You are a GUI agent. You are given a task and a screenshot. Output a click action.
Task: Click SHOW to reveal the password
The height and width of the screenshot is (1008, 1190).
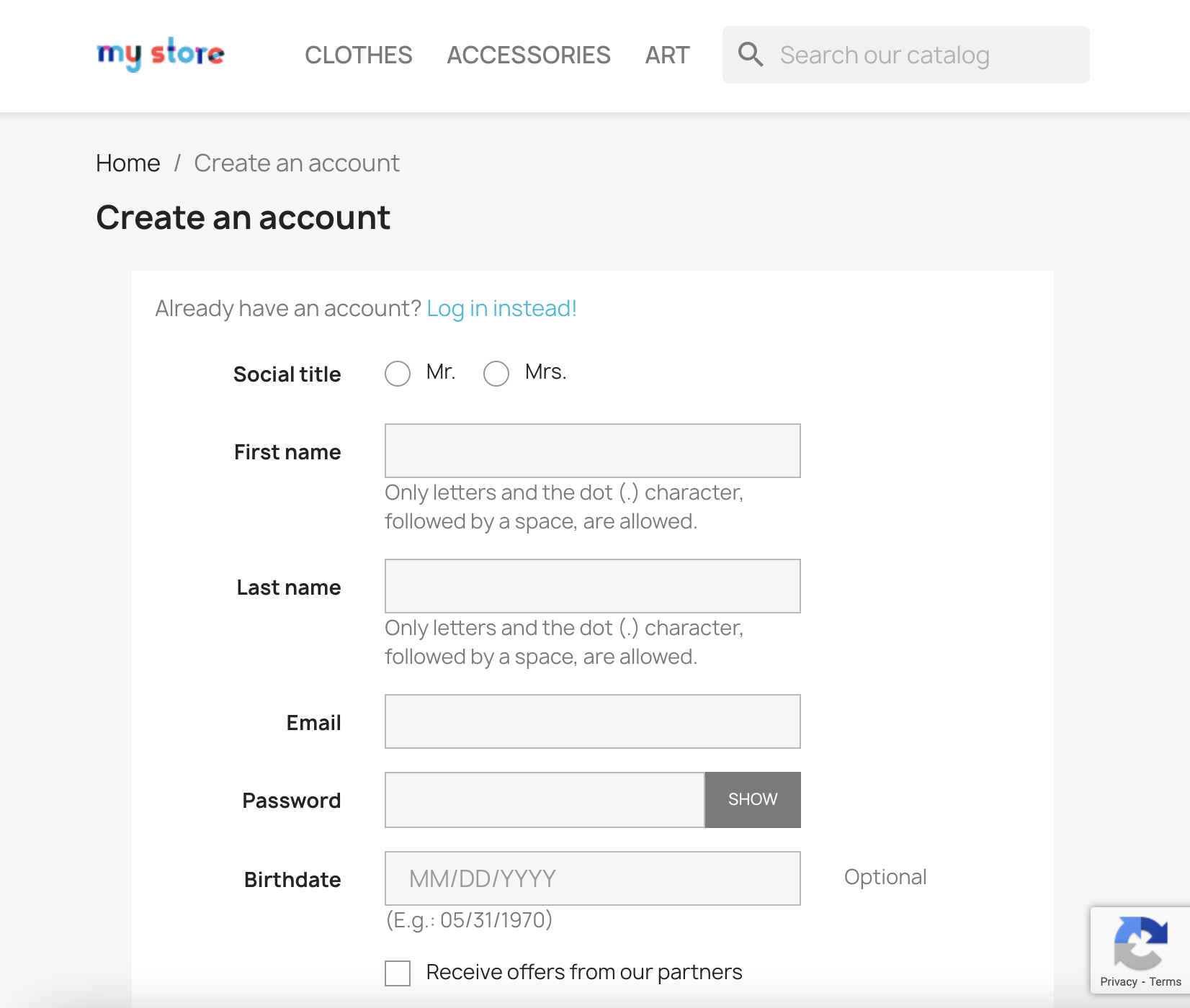point(752,799)
